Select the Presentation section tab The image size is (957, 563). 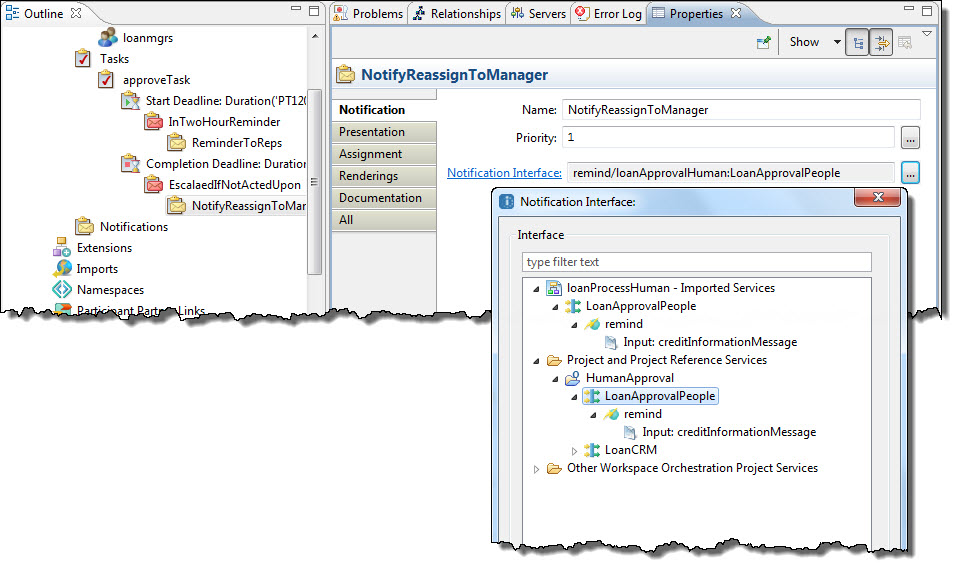[383, 132]
